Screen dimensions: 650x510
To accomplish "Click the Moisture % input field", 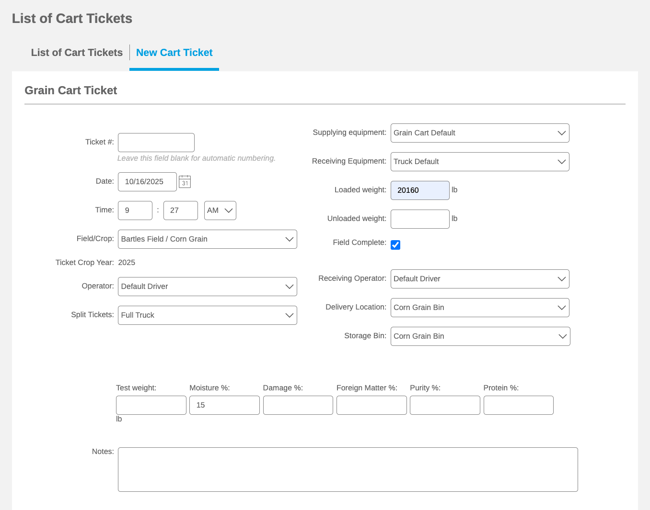I will tap(224, 405).
